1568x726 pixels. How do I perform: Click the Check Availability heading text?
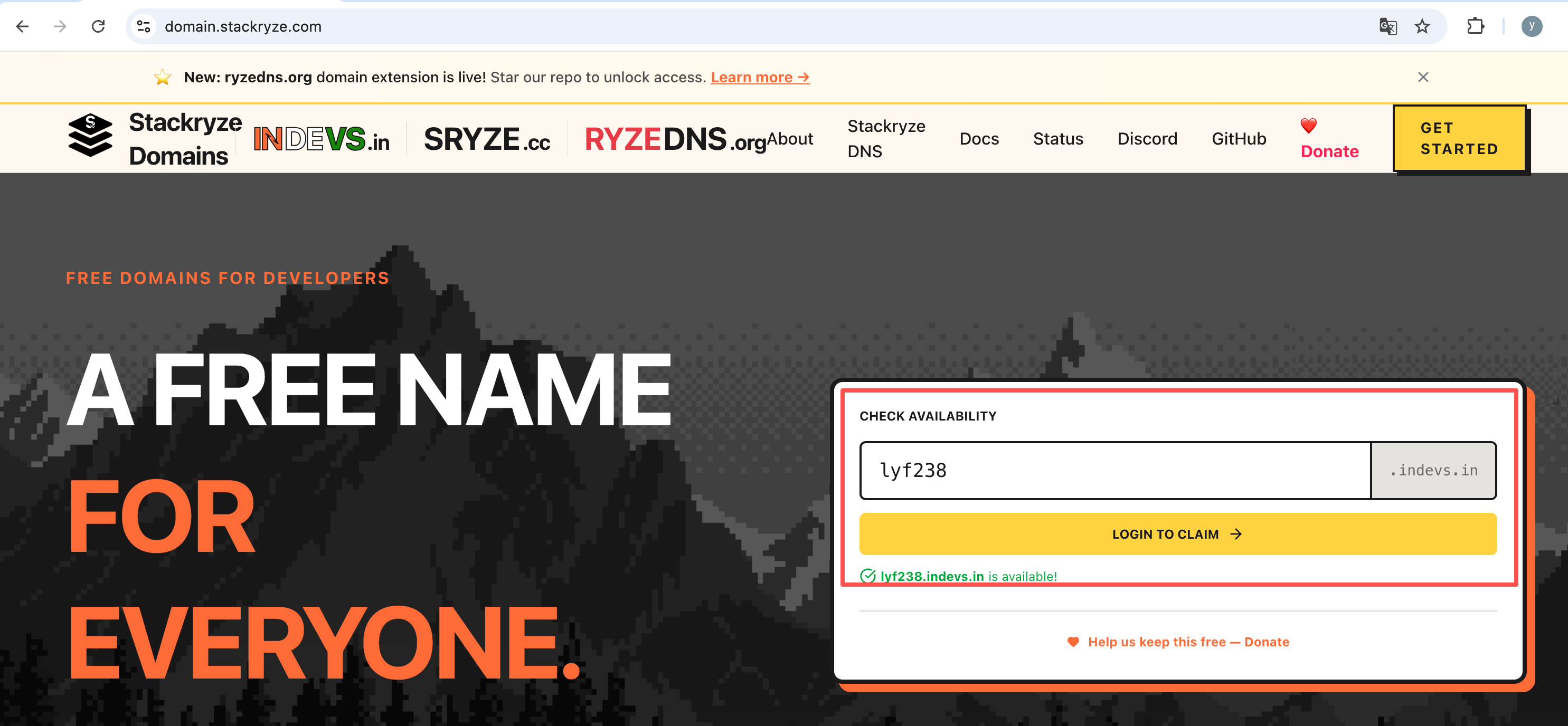pyautogui.click(x=928, y=416)
